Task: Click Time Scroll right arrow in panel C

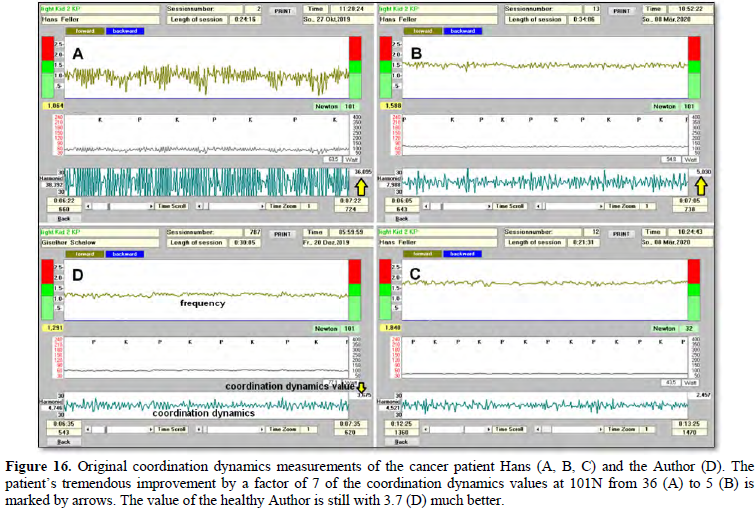Action: click(489, 429)
